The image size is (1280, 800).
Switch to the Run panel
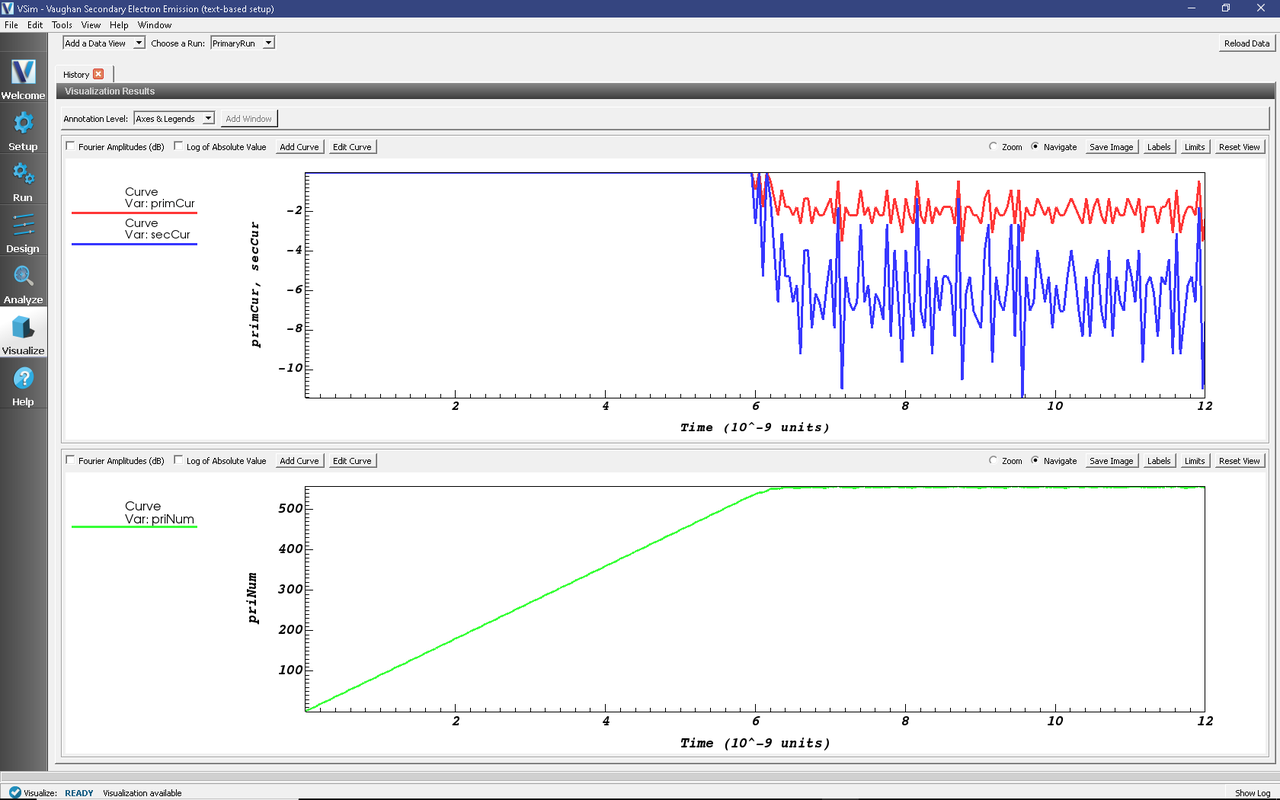pos(23,181)
